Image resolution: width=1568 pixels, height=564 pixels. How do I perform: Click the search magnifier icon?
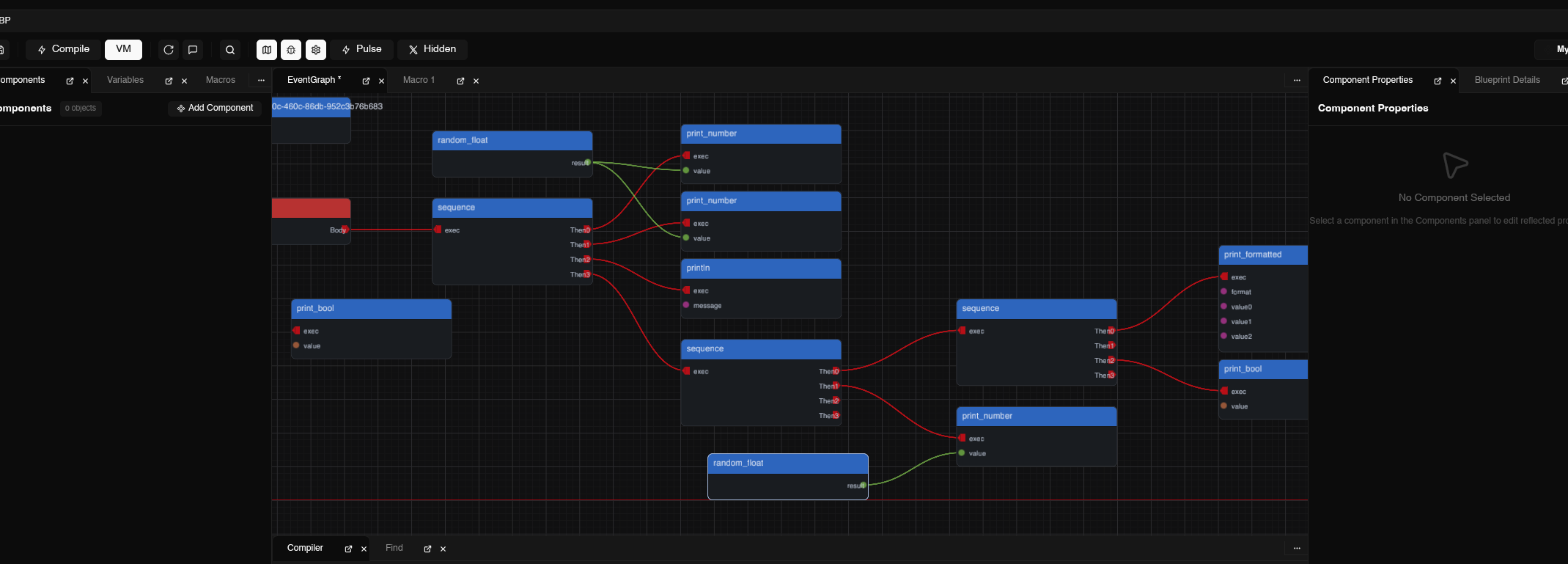[x=230, y=50]
